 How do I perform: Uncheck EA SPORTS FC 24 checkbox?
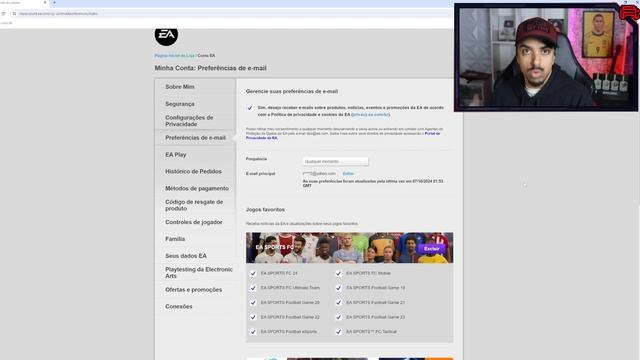[253, 273]
